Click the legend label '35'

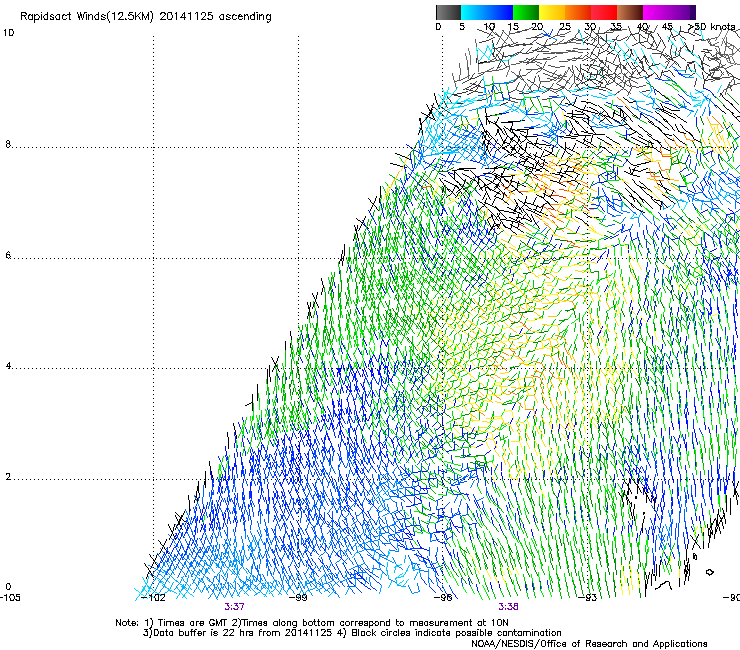point(616,27)
